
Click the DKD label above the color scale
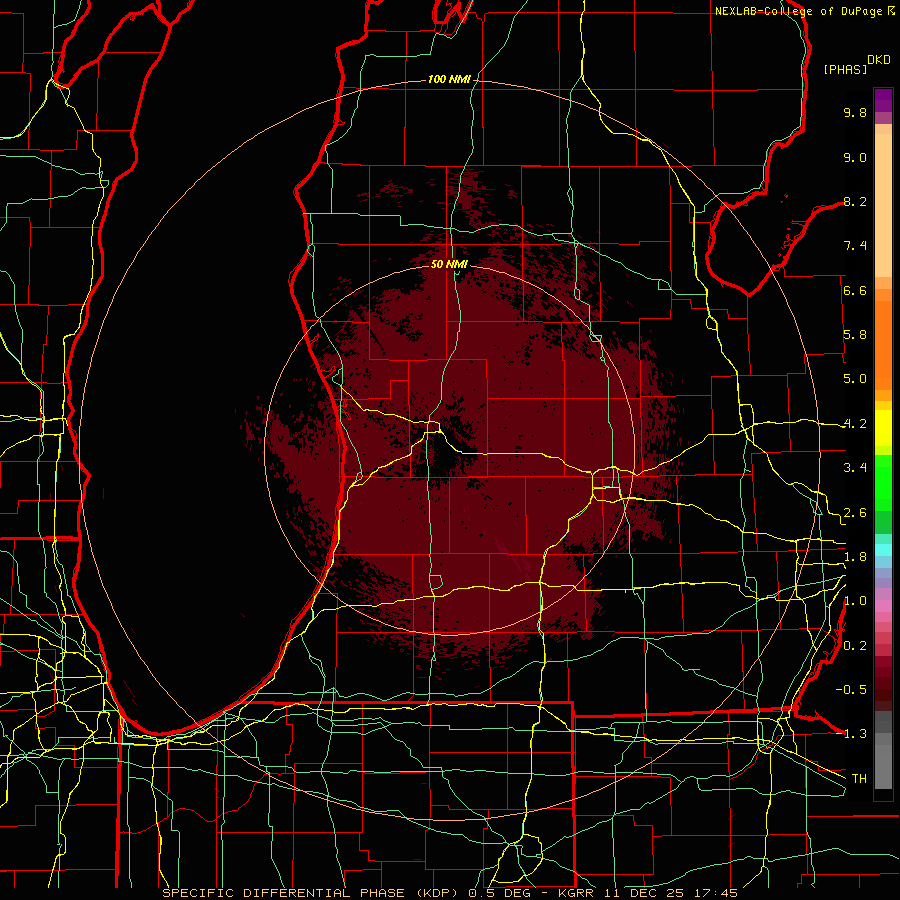pos(879,60)
